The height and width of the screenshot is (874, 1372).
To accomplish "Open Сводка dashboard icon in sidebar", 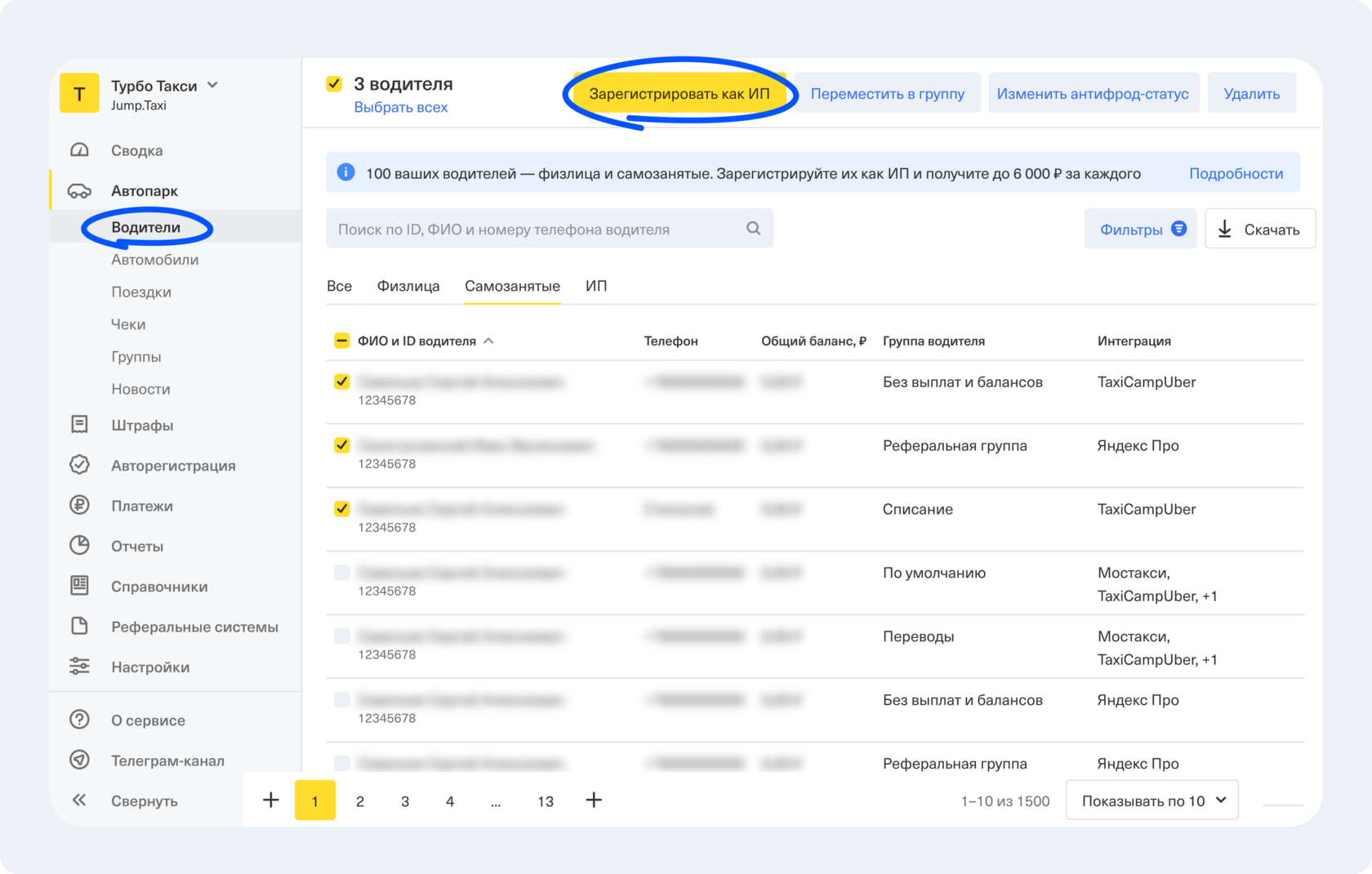I will pos(79,150).
